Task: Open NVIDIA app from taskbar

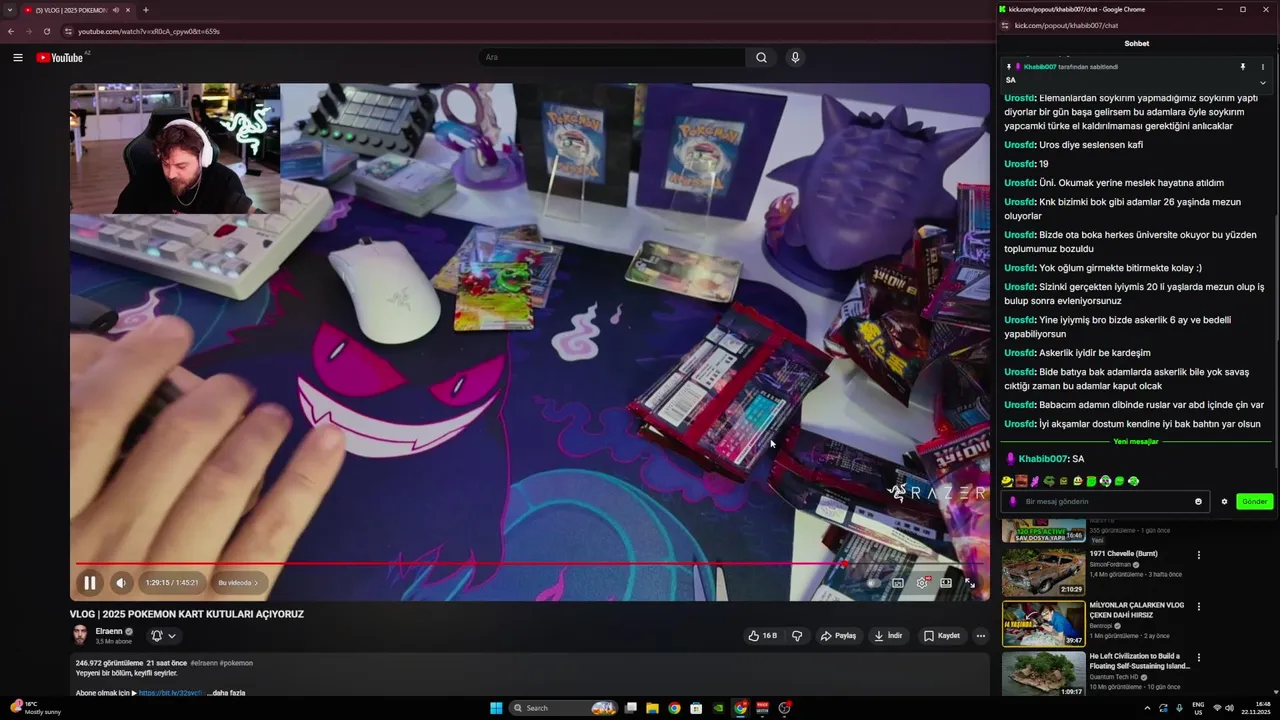Action: click(718, 708)
